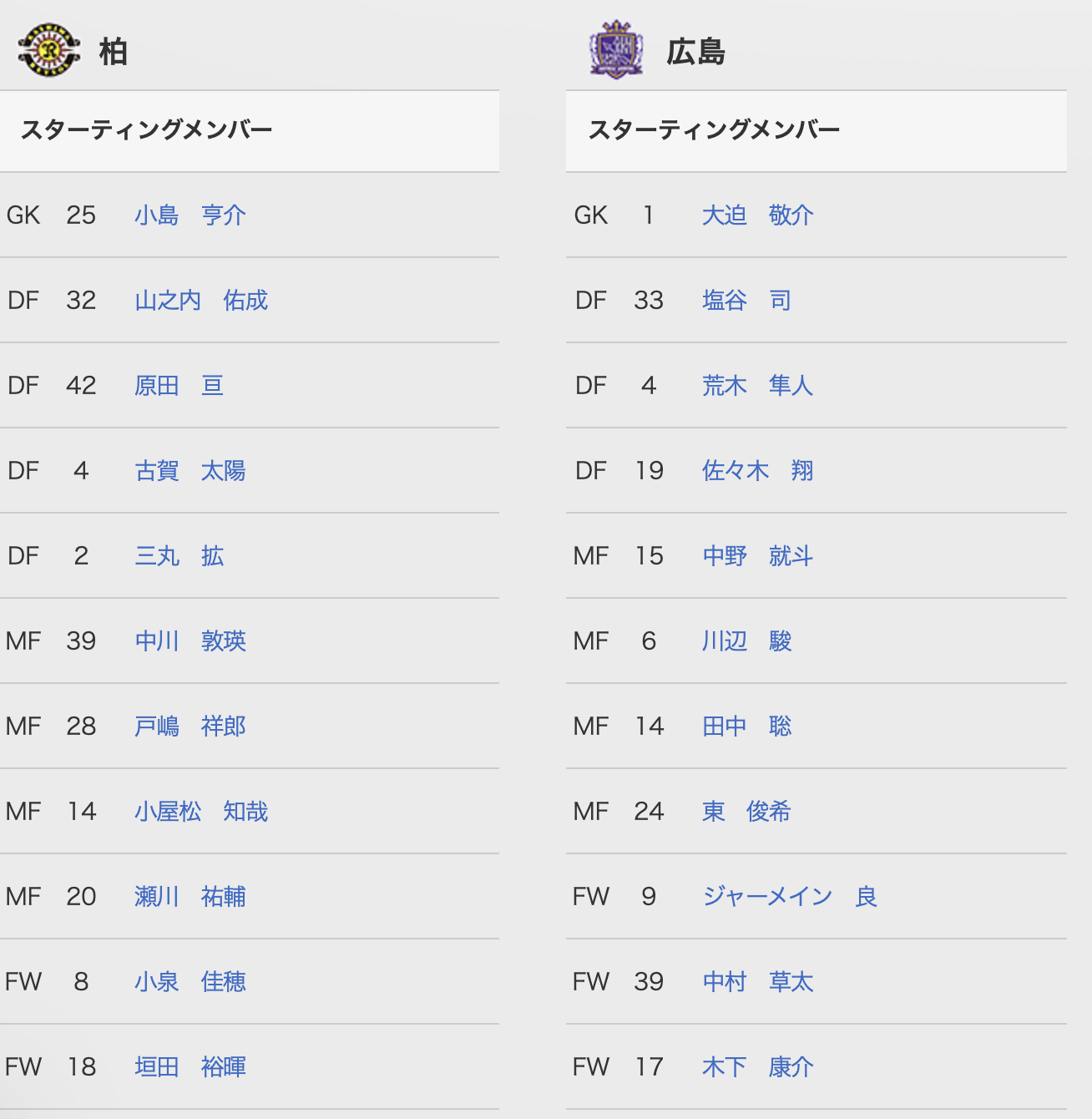Screen dimensions: 1092x1119
Task: Open 中村 草太 player page
Action: pyautogui.click(x=757, y=982)
